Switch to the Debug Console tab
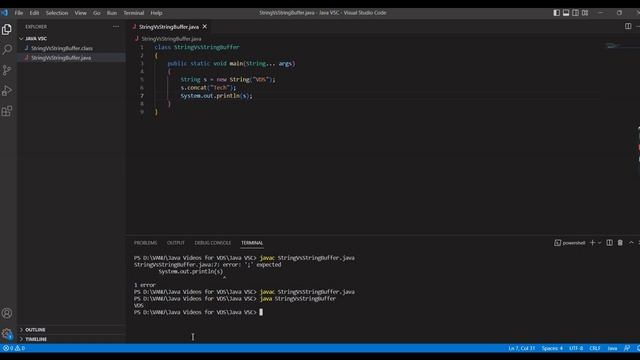Viewport: 640px width, 360px height. point(213,243)
